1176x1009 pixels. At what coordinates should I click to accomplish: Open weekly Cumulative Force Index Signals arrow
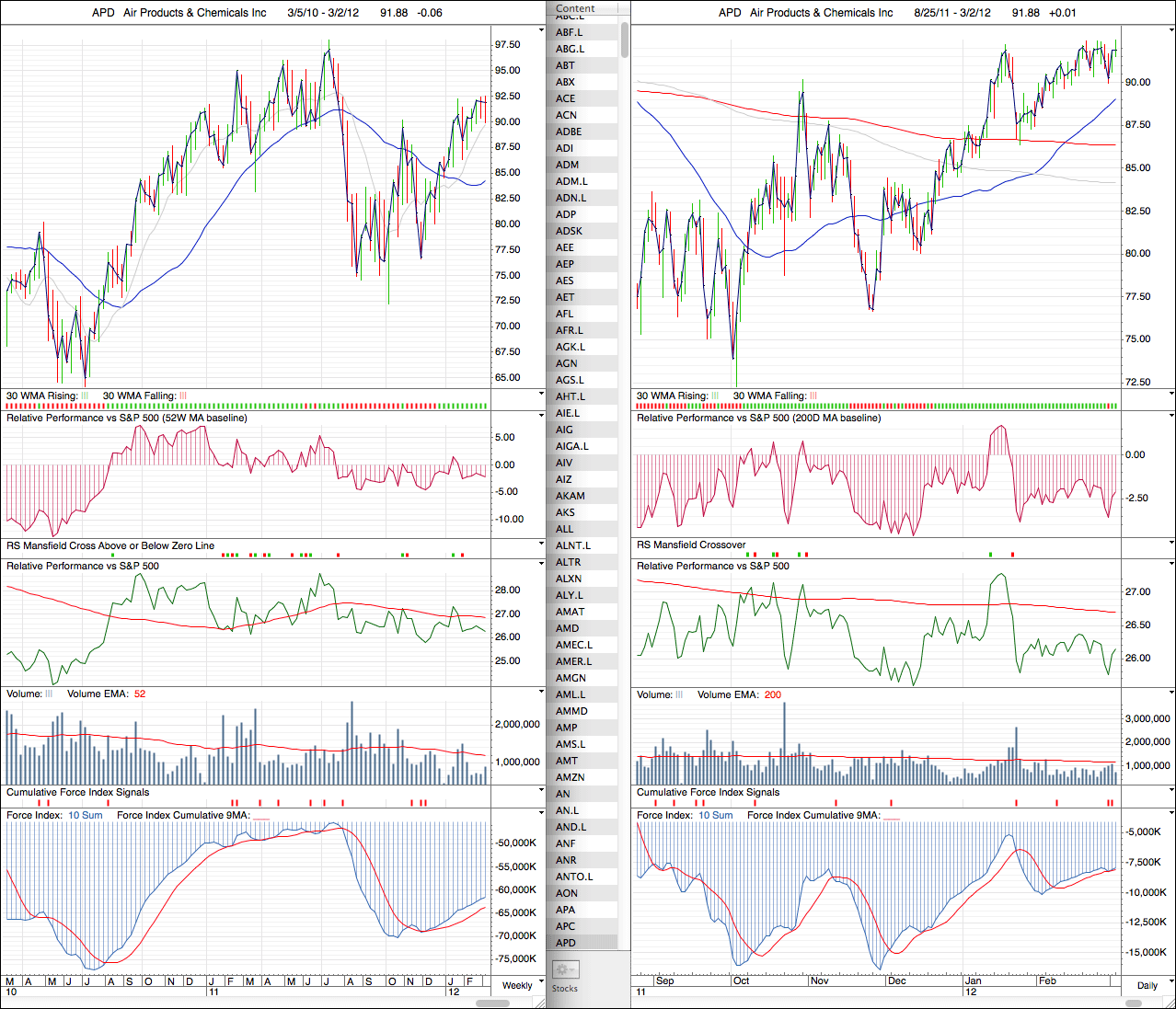pyautogui.click(x=541, y=790)
